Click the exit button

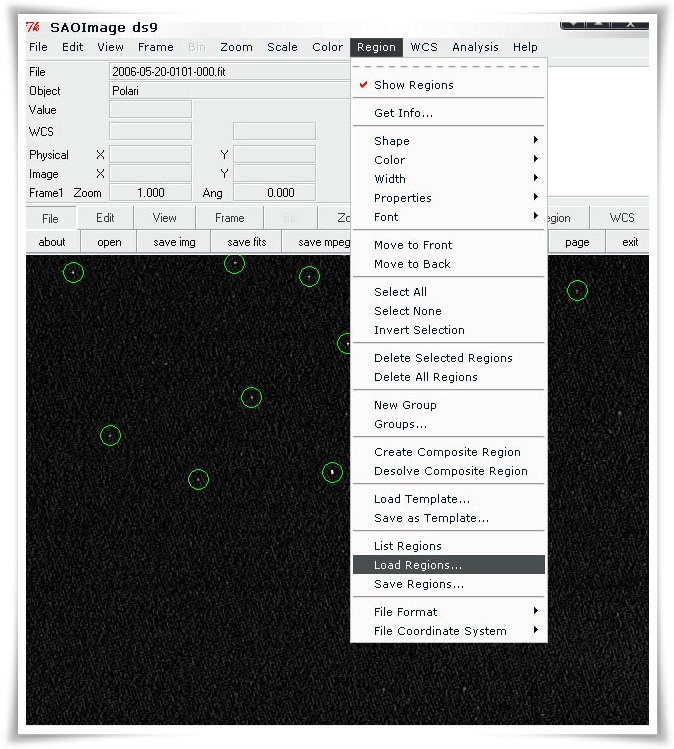coord(630,242)
